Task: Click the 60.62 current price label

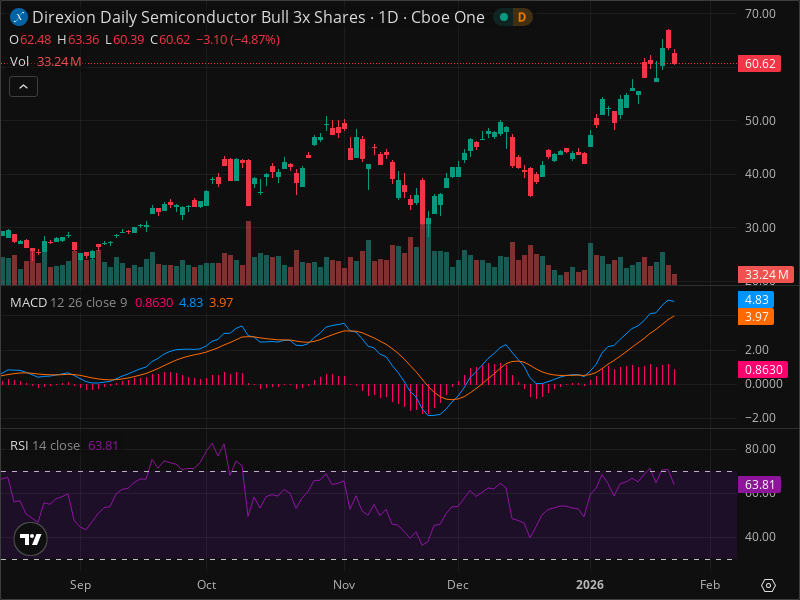Action: [759, 64]
